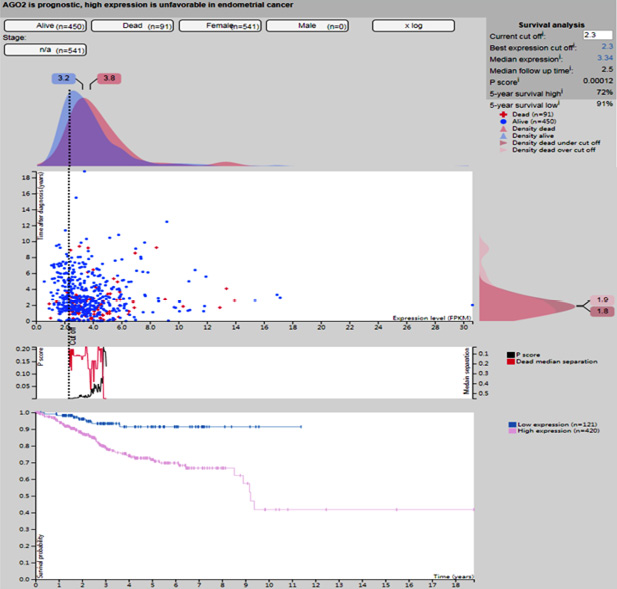This screenshot has height=589, width=617.
Task: Toggle the Female (n=541) filter button
Action: coord(220,26)
